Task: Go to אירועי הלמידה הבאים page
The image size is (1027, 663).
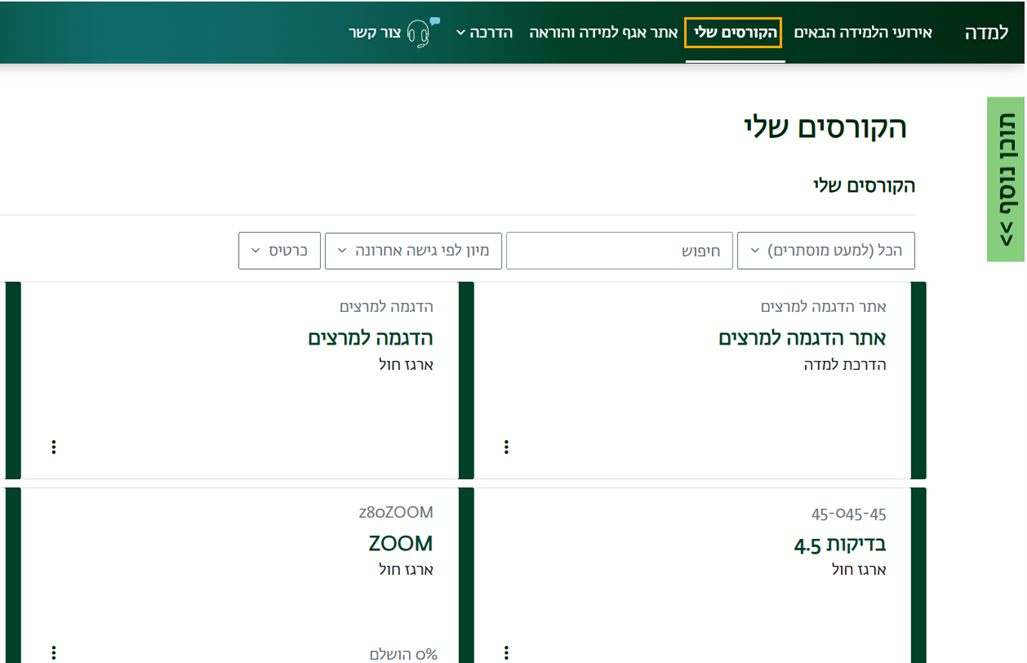Action: (862, 33)
